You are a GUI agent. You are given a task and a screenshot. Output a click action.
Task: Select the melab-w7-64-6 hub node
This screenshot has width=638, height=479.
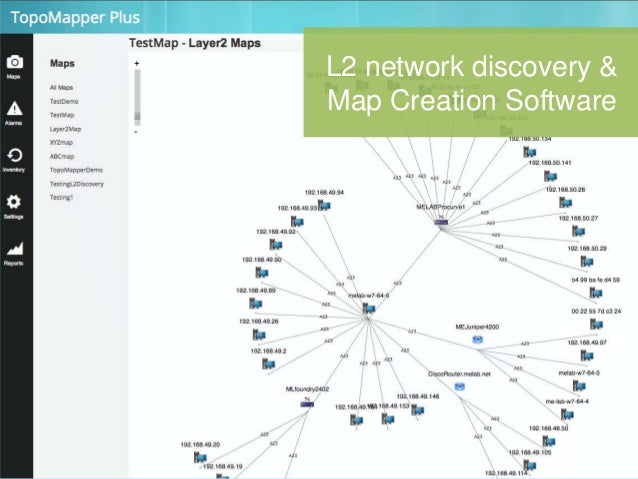(369, 309)
